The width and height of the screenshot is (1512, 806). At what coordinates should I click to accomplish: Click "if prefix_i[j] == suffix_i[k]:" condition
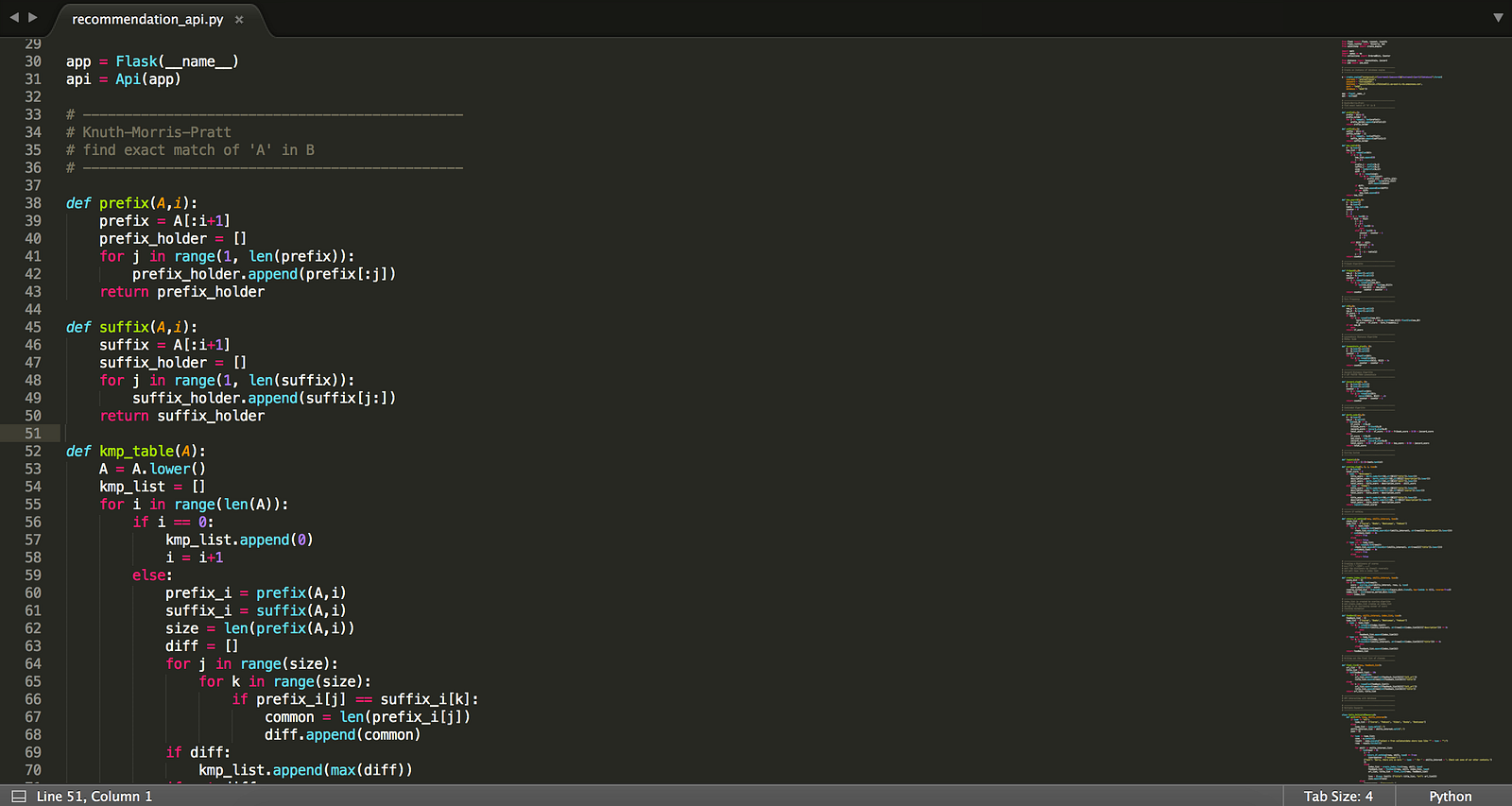[355, 699]
